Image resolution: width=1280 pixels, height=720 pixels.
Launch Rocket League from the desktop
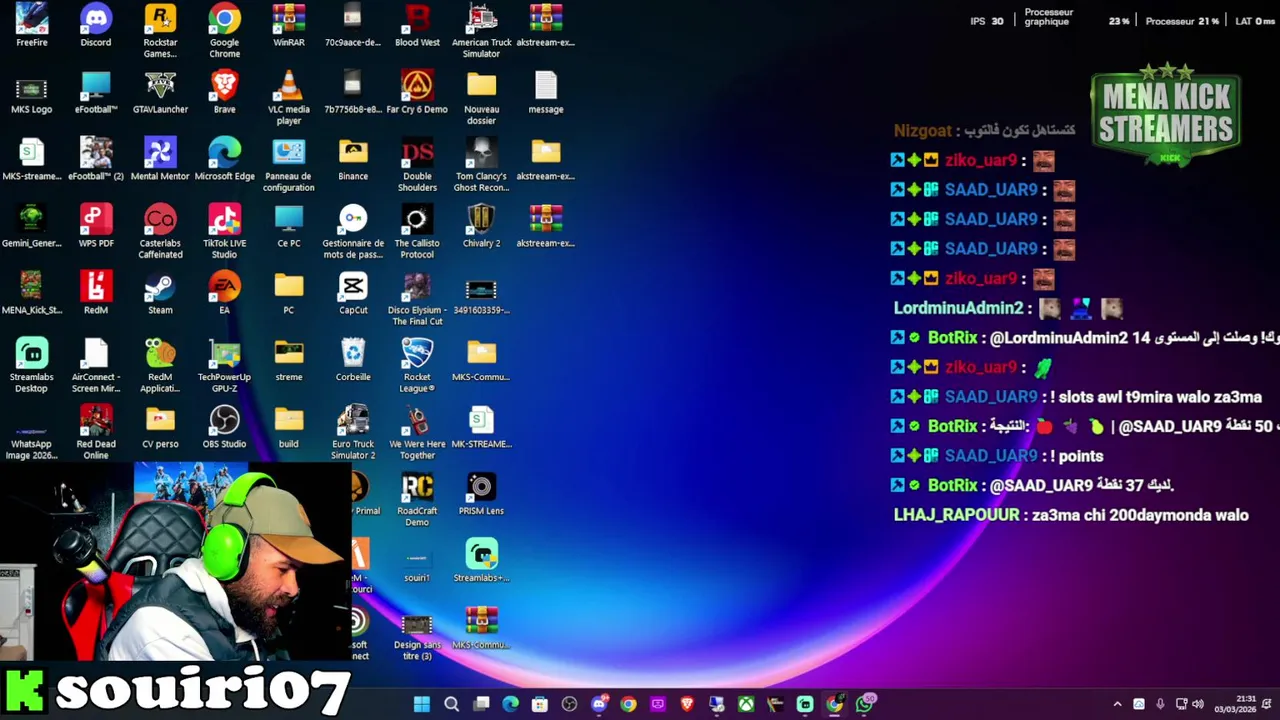pos(417,365)
